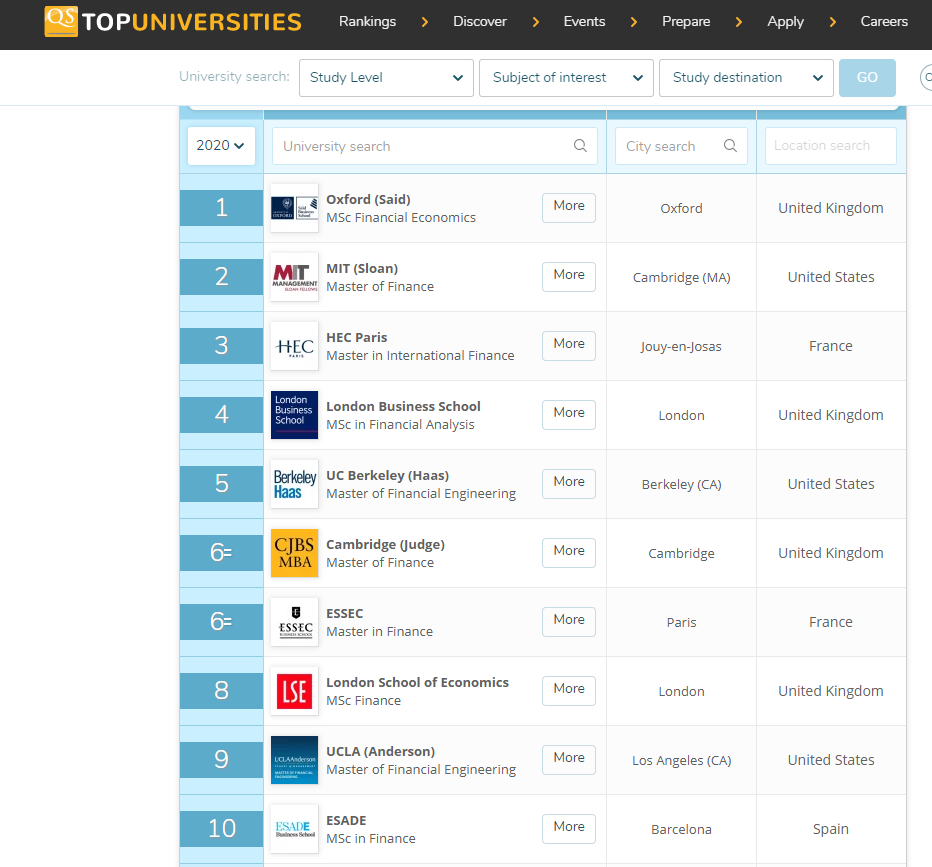The width and height of the screenshot is (932, 867).
Task: Click More for UCLA (Anderson)
Action: (569, 759)
